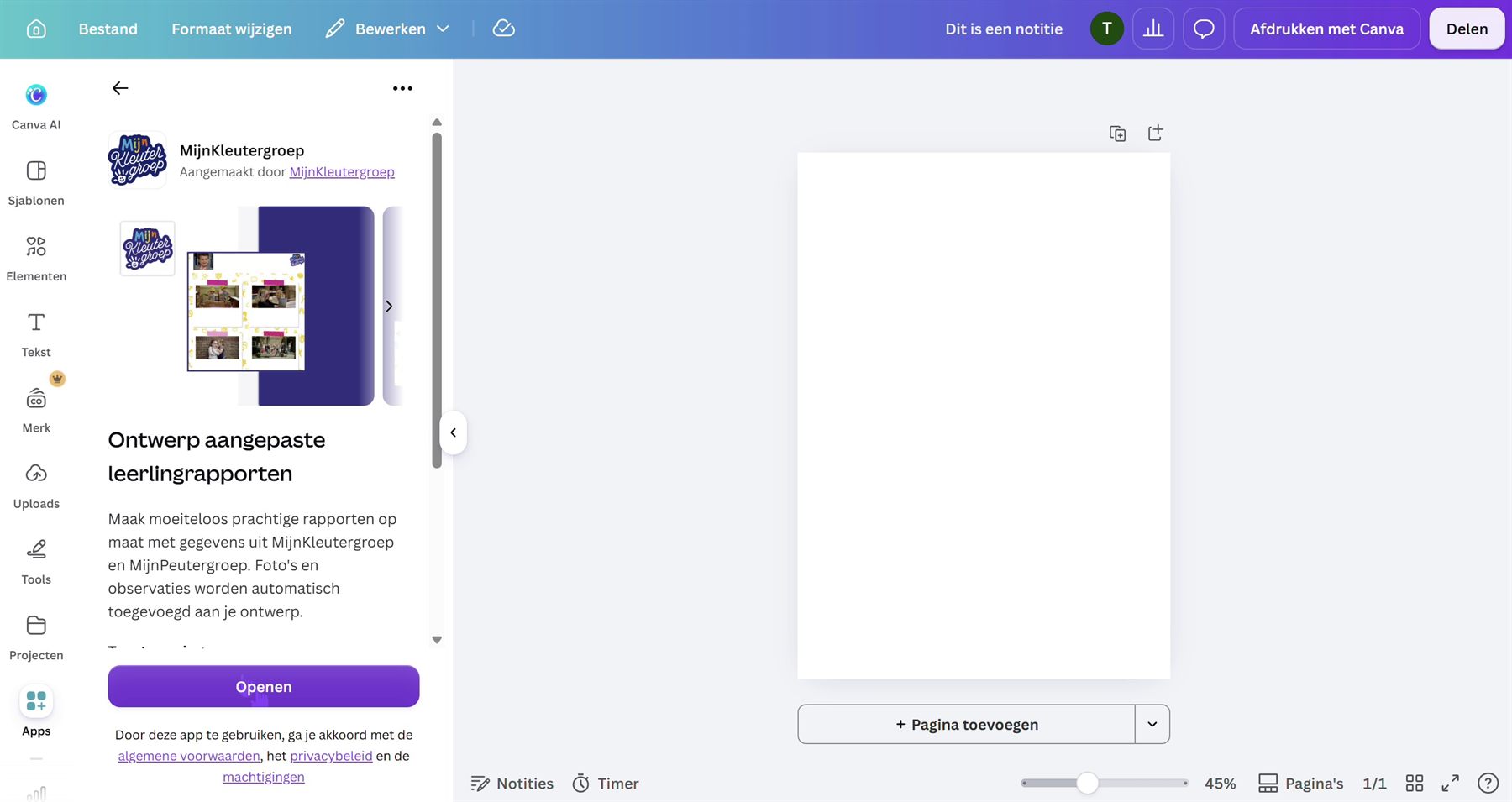Image resolution: width=1512 pixels, height=802 pixels.
Task: Add new page icon above canvas
Action: [x=1155, y=133]
